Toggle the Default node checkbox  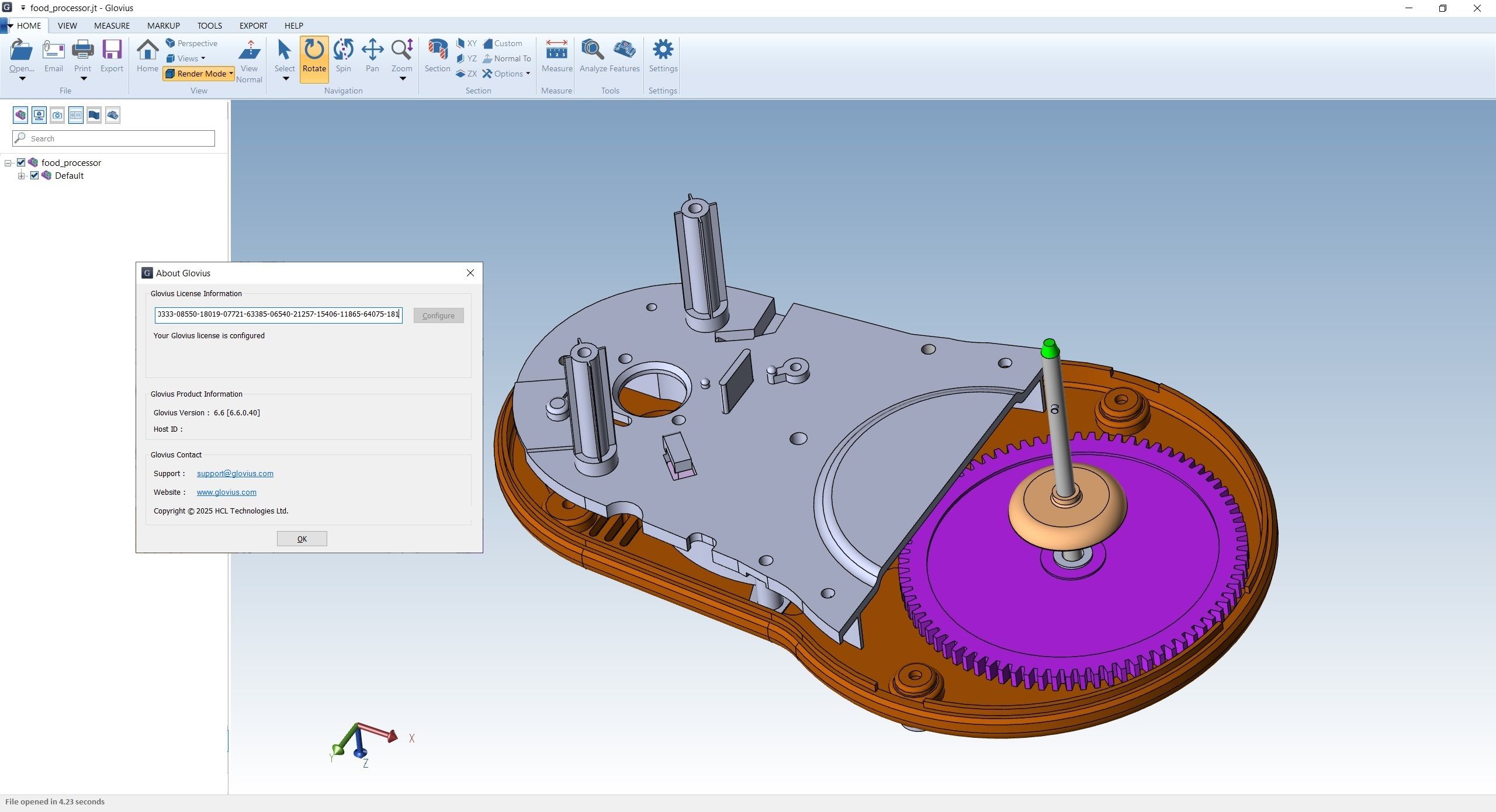[34, 175]
